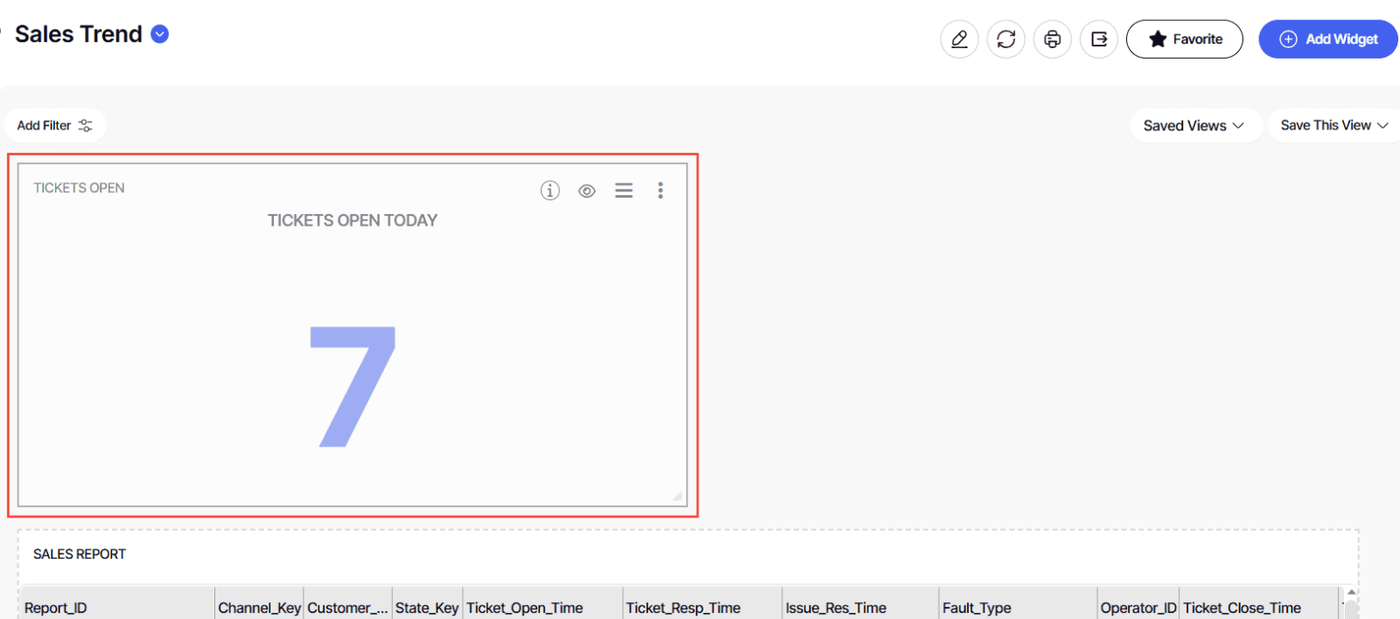
Task: Click the pencil edit dashboard icon
Action: point(959,39)
